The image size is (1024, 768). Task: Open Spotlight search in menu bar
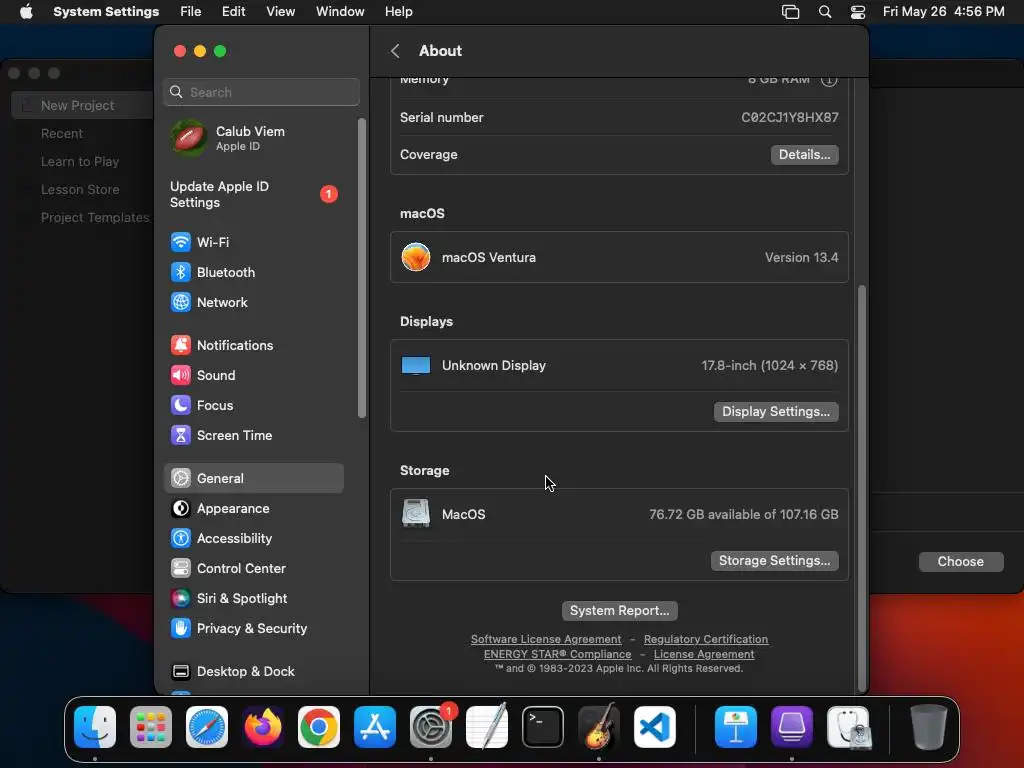825,12
